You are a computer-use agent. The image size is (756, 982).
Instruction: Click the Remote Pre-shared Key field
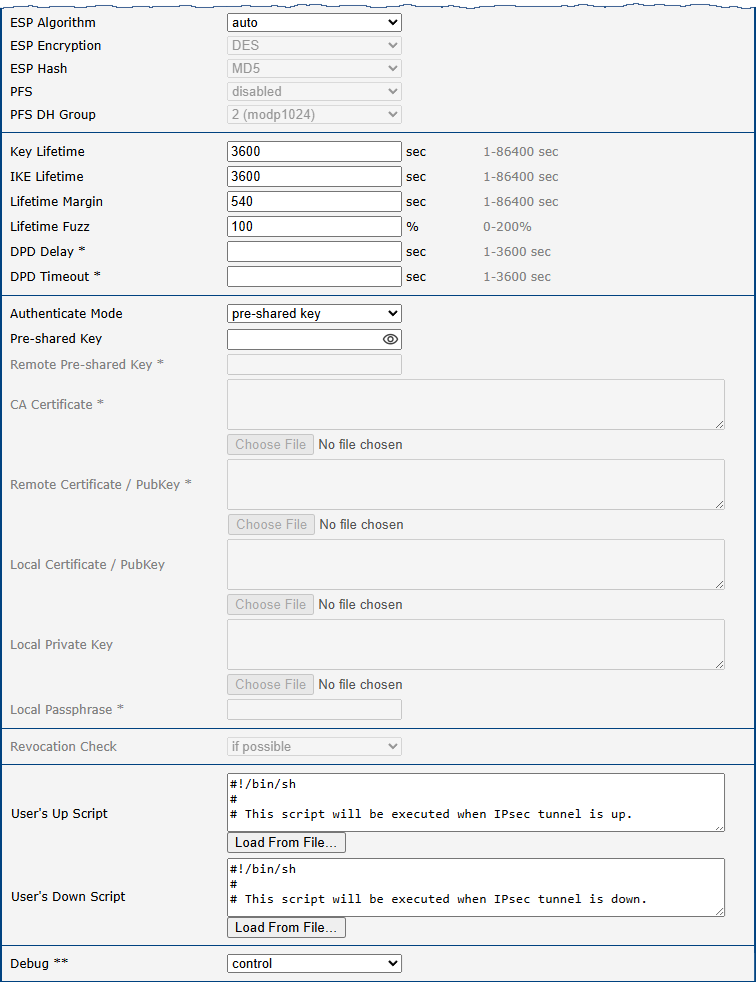click(314, 364)
